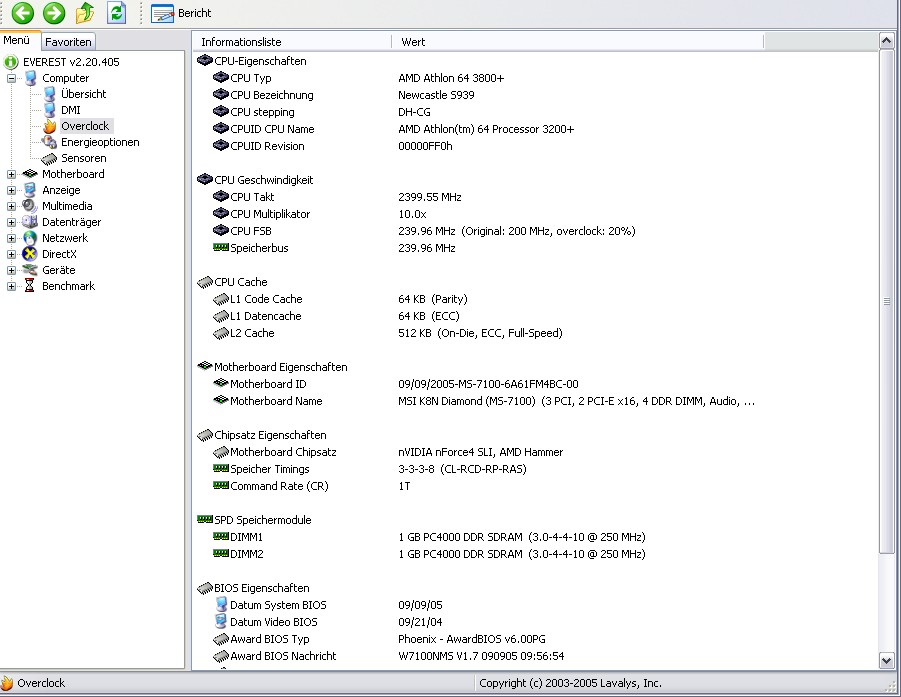The image size is (901, 697).
Task: Open DMI in the tree
Action: [x=71, y=110]
